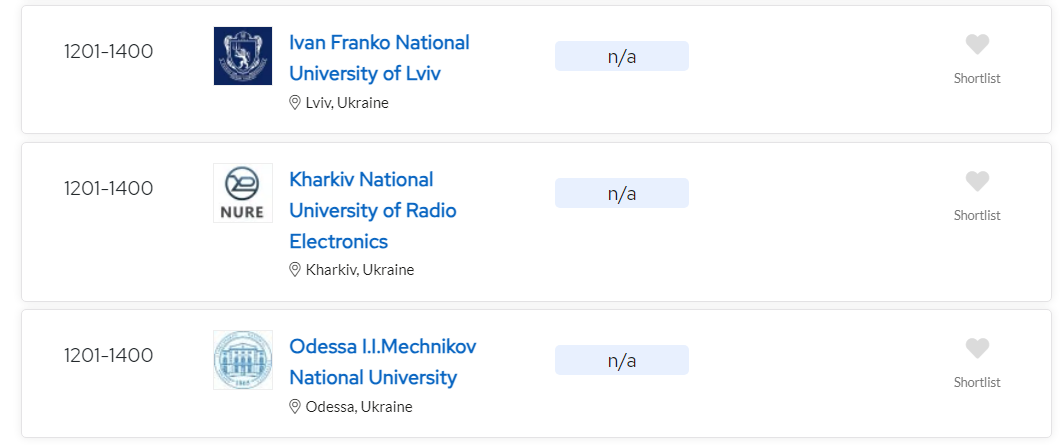Shortlist Ivan Franko University with heart icon
The image size is (1060, 445).
[977, 45]
